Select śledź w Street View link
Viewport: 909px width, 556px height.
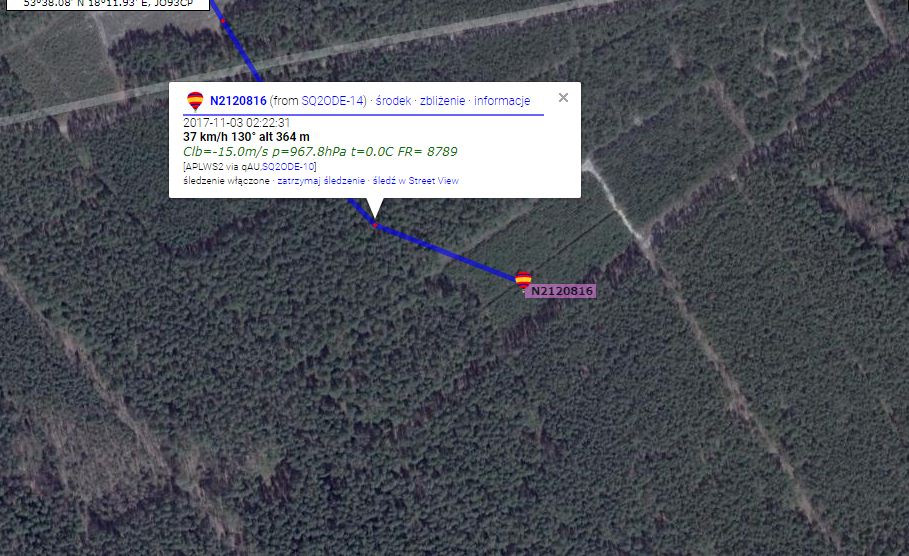pyautogui.click(x=416, y=181)
